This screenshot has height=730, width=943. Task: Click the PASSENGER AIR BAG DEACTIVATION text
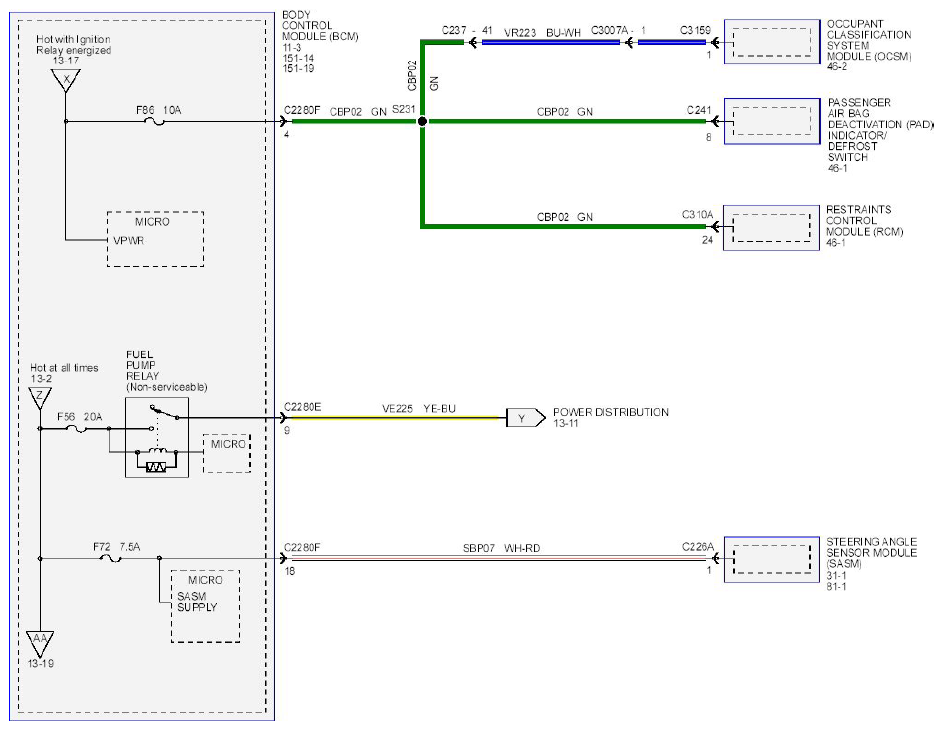tap(880, 114)
